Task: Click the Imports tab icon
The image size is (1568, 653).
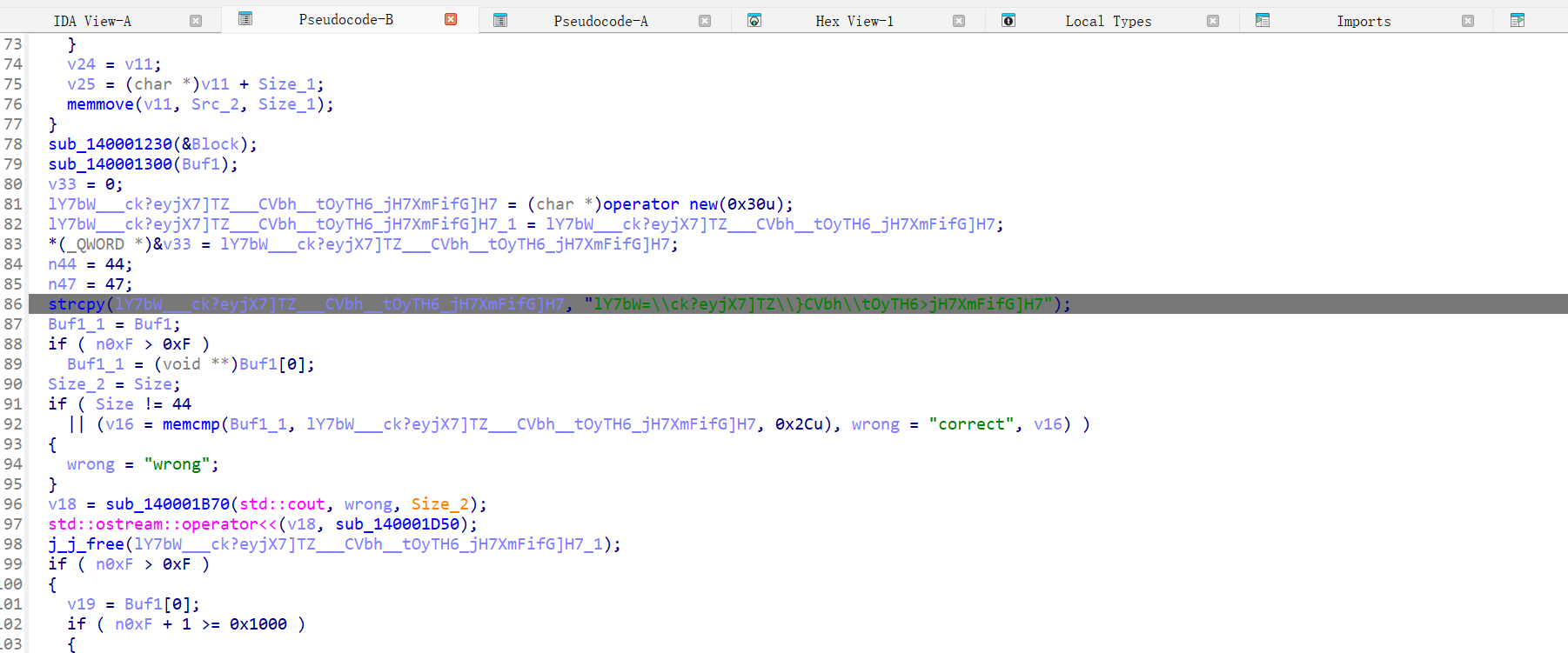Action: click(x=1263, y=20)
